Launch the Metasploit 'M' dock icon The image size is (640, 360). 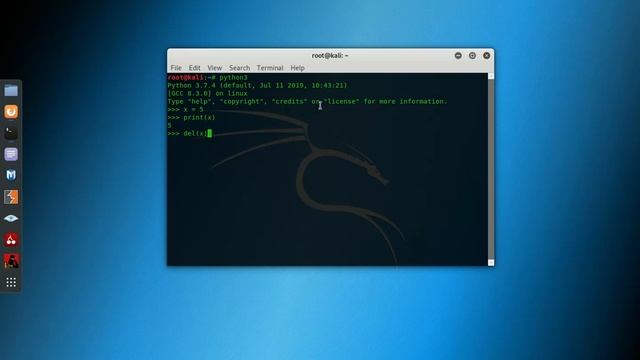[x=11, y=176]
